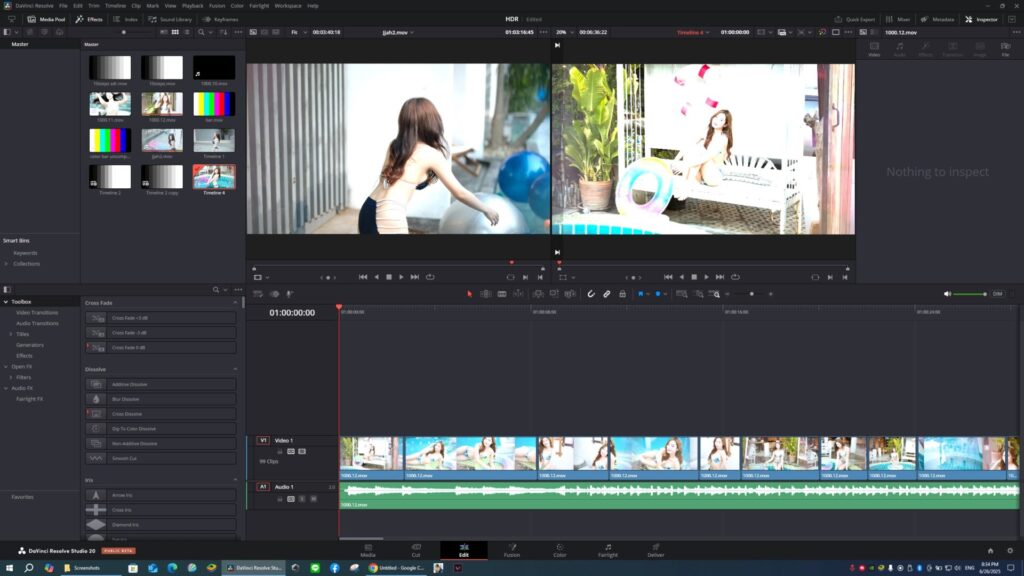This screenshot has width=1024, height=576.
Task: Switch to the Fairlight page tab
Action: click(x=607, y=550)
